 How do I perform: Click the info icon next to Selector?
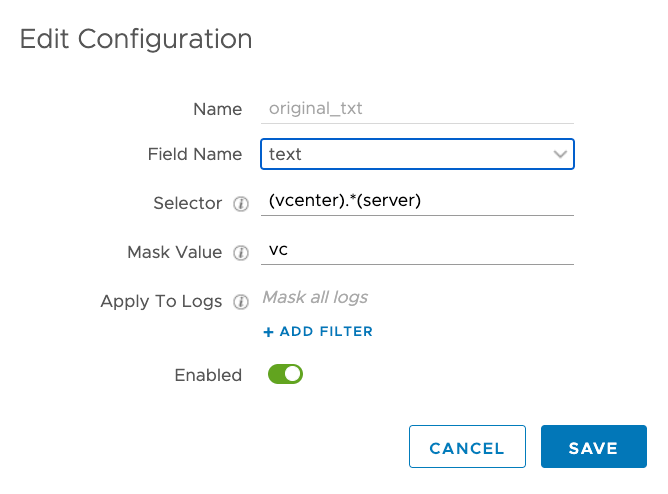click(240, 204)
